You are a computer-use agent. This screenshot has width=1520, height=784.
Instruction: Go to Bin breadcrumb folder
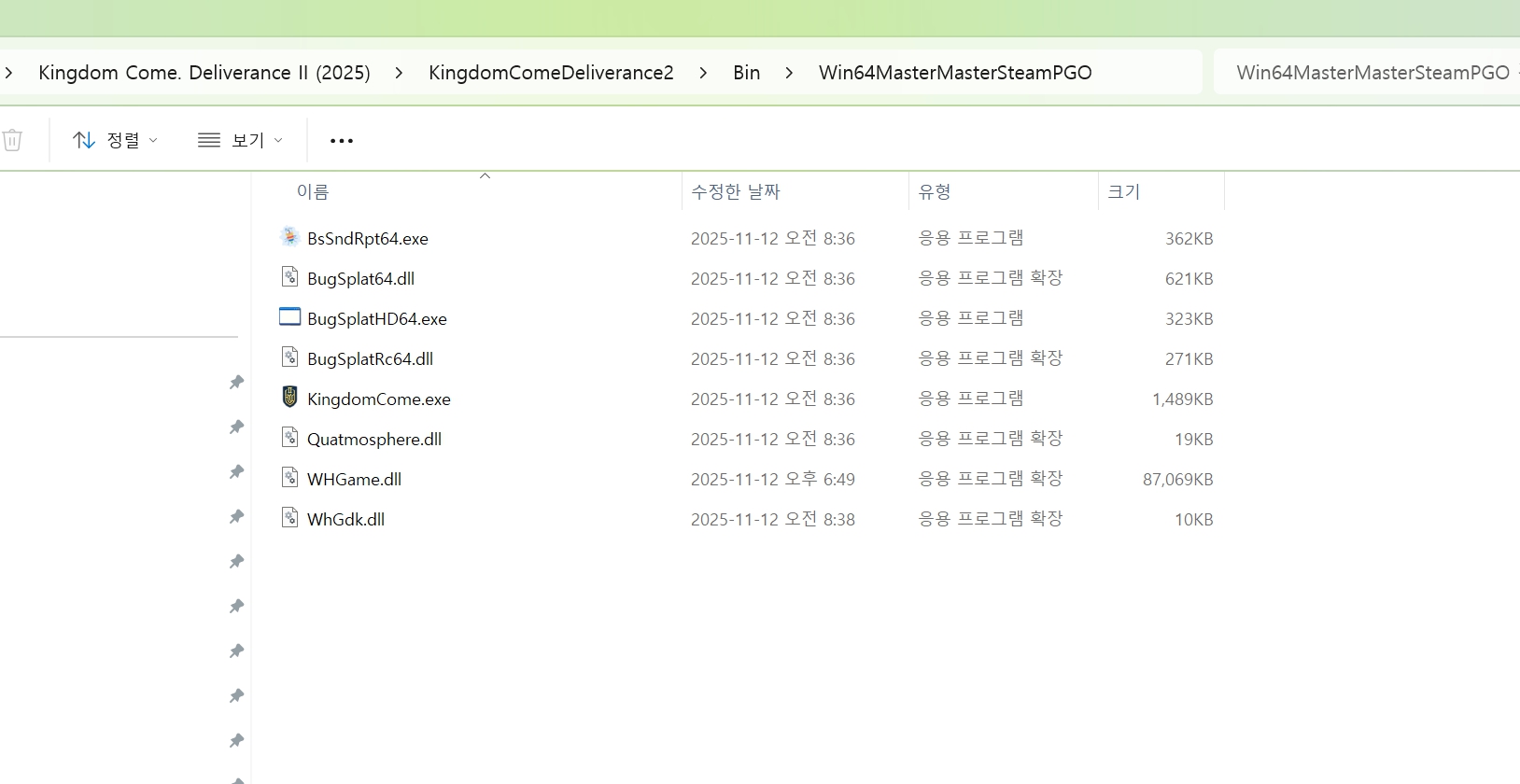click(746, 73)
